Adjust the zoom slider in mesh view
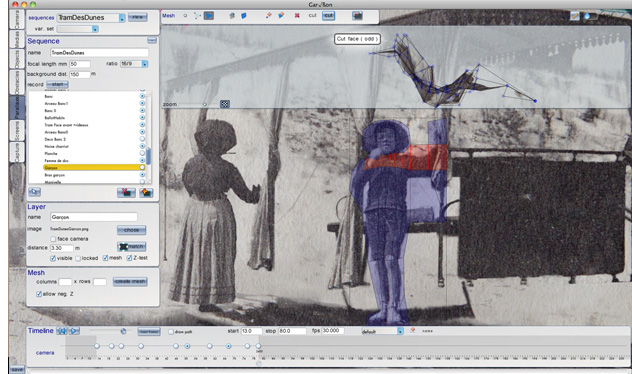632x374 pixels. point(204,104)
